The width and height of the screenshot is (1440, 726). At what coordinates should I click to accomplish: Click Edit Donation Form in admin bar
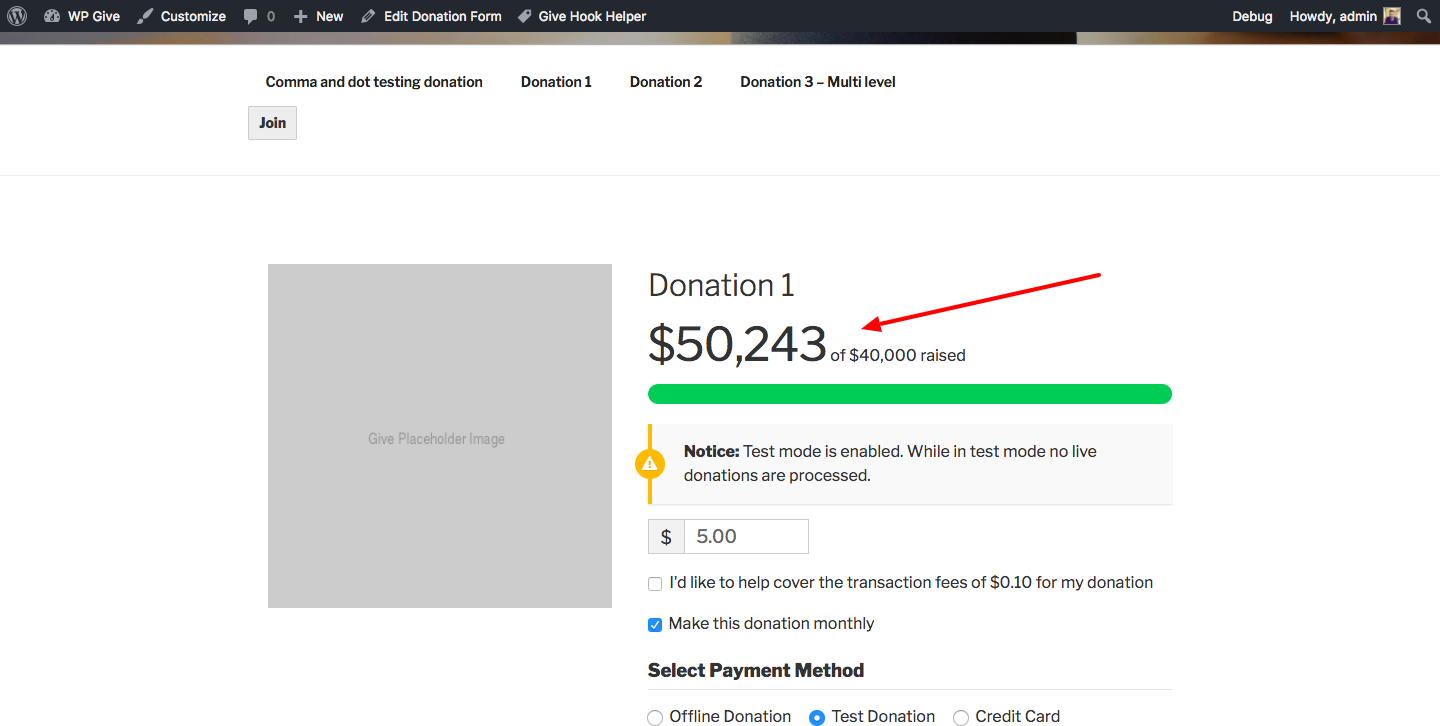tap(431, 16)
